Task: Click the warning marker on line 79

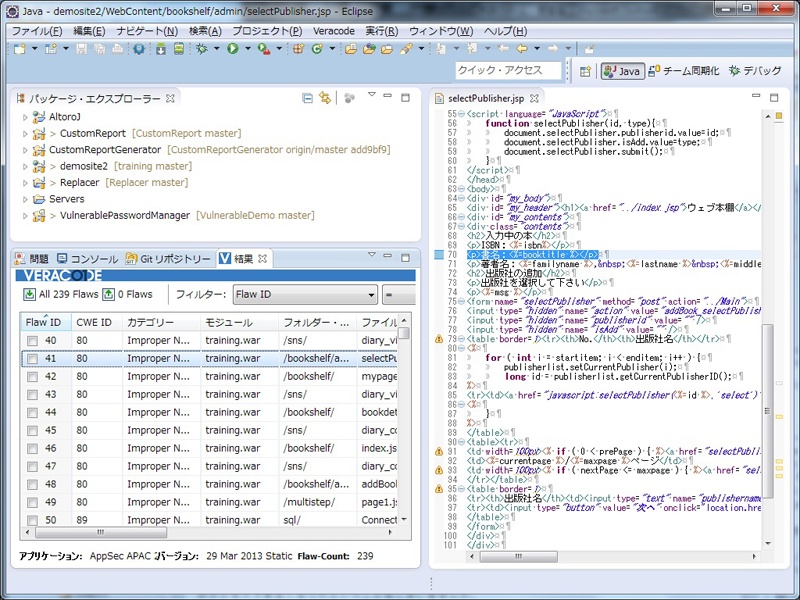Action: point(438,339)
